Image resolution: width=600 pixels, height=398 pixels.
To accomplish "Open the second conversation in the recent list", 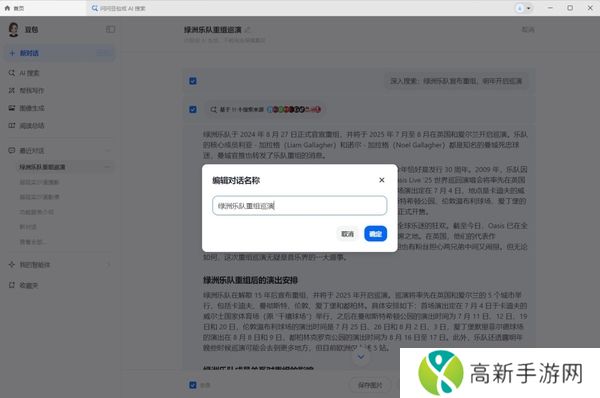I will pyautogui.click(x=39, y=182).
